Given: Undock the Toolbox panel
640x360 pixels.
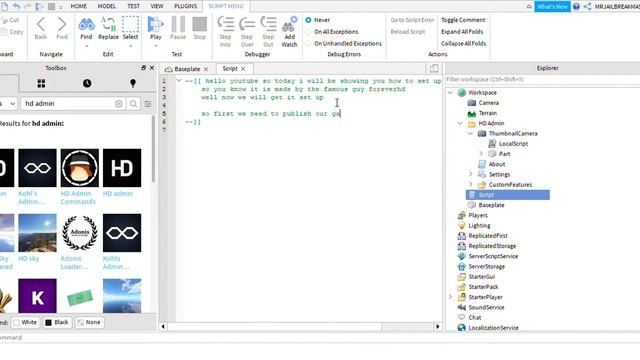Looking at the screenshot, I should tap(143, 68).
